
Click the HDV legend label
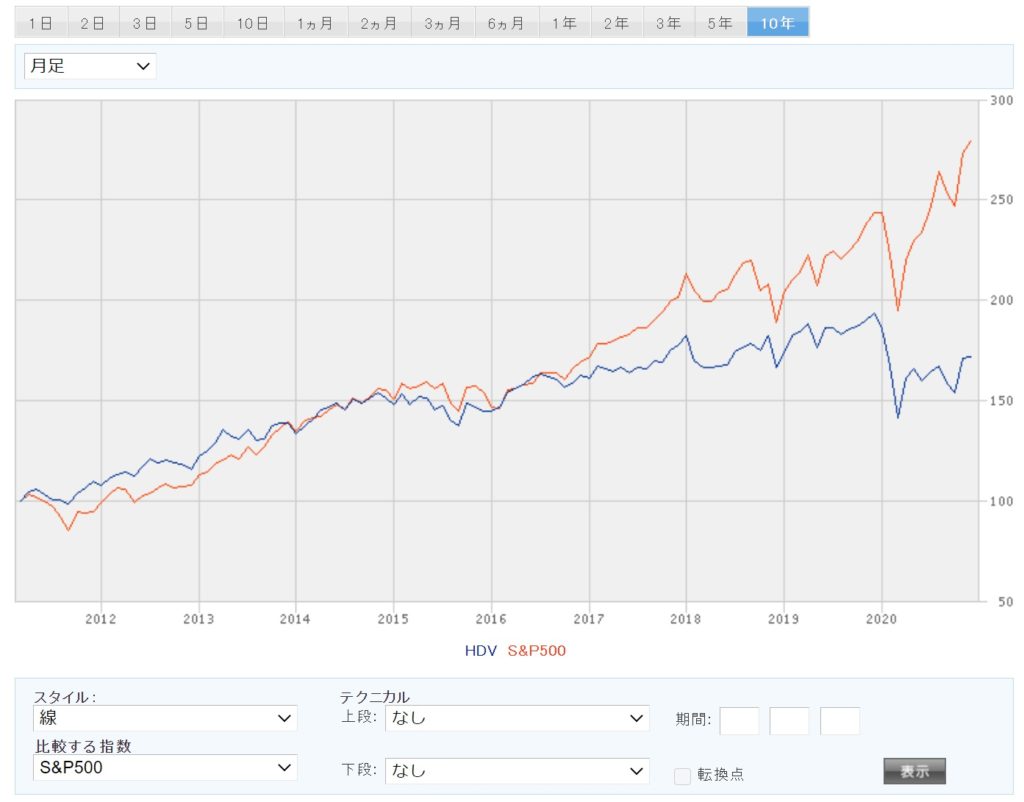pos(481,650)
